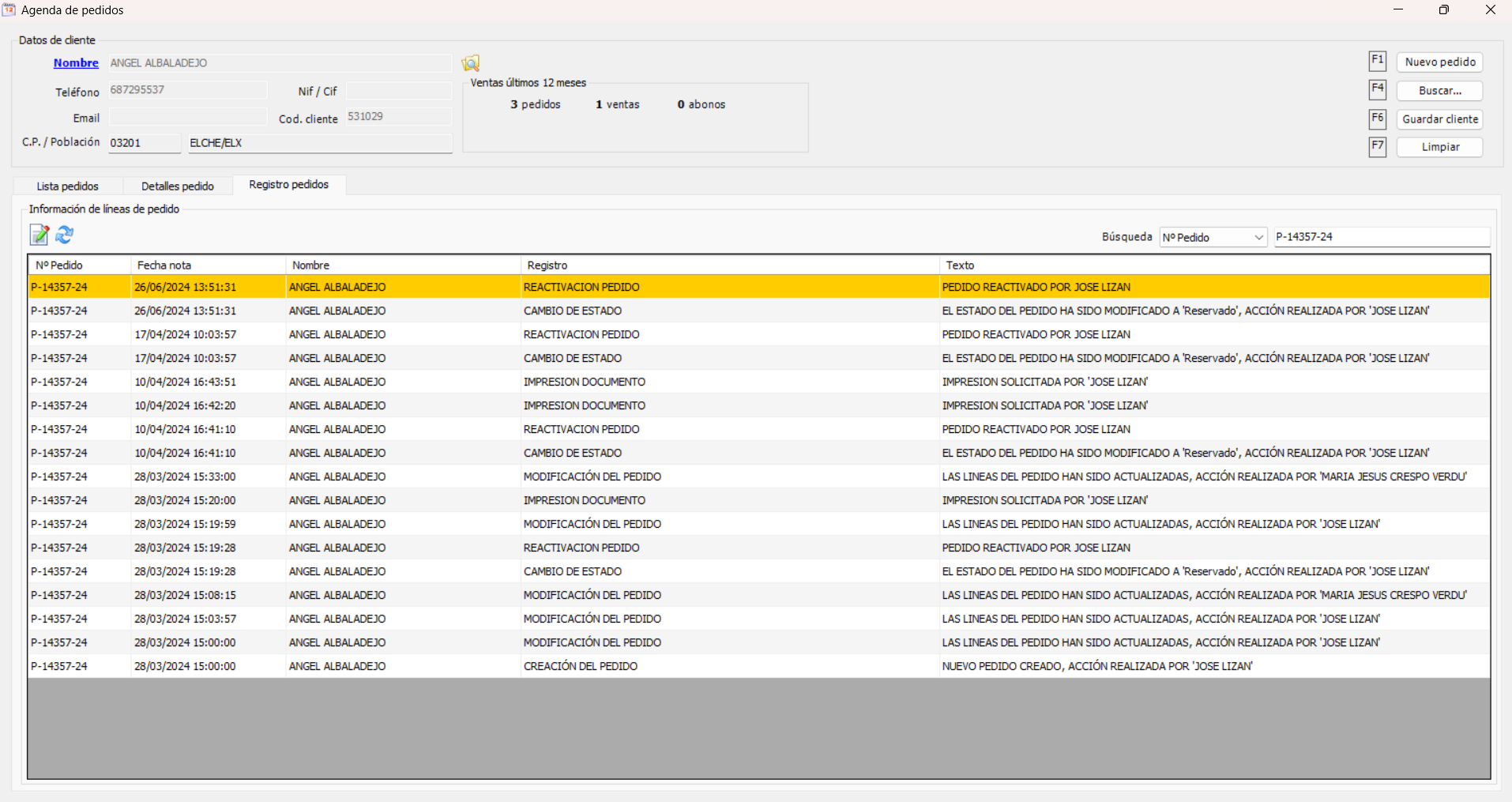This screenshot has height=802, width=1512.
Task: Click the Registro column header
Action: (x=728, y=265)
